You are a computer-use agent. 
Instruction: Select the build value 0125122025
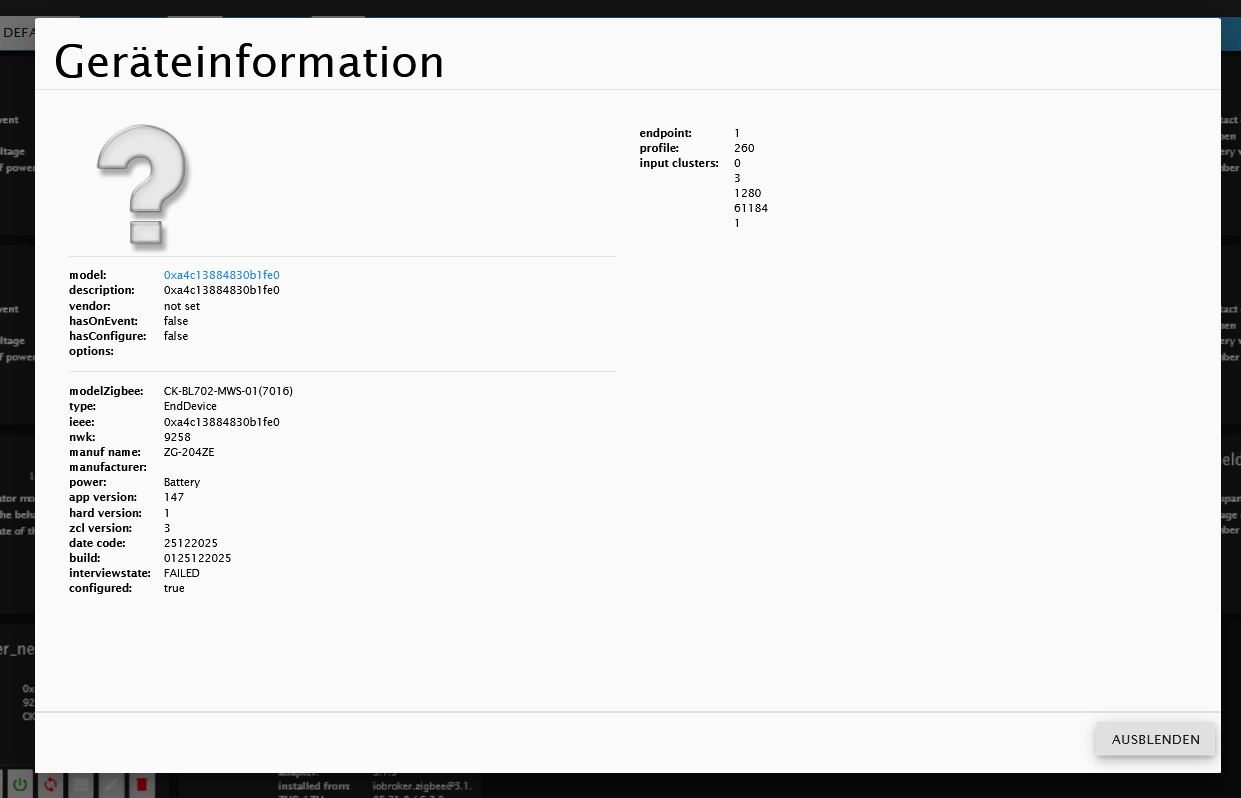tap(197, 558)
